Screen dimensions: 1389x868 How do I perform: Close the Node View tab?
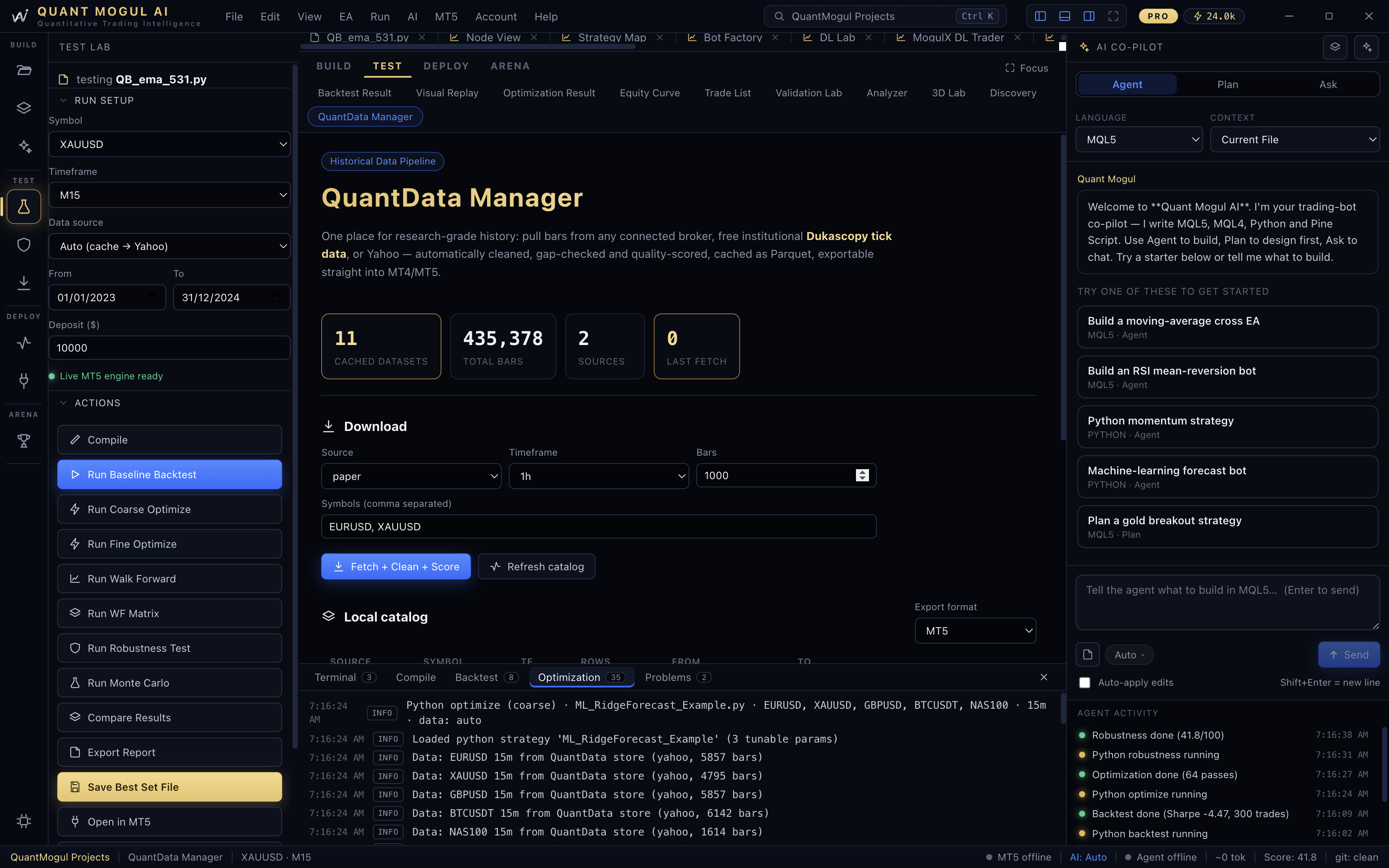[534, 37]
